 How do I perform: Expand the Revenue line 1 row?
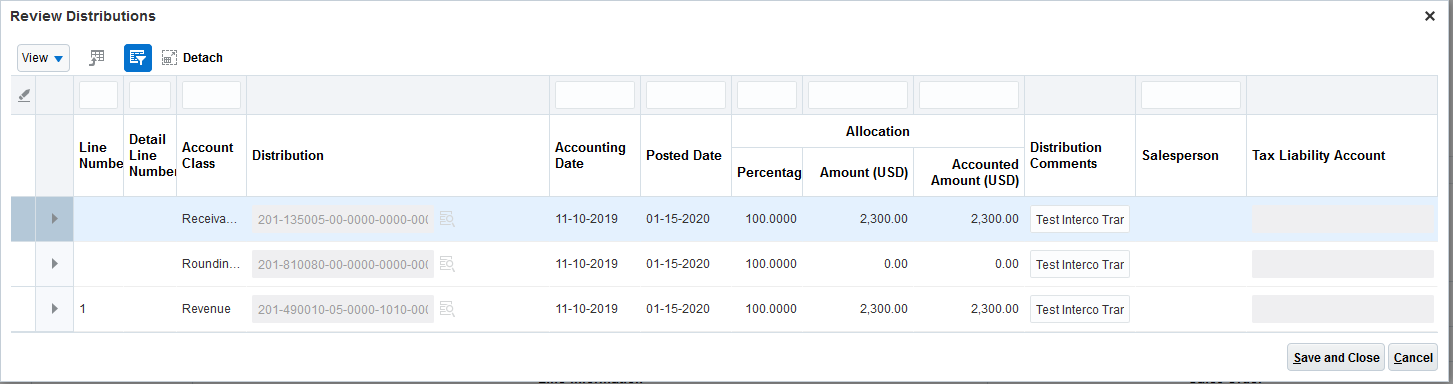[x=55, y=309]
